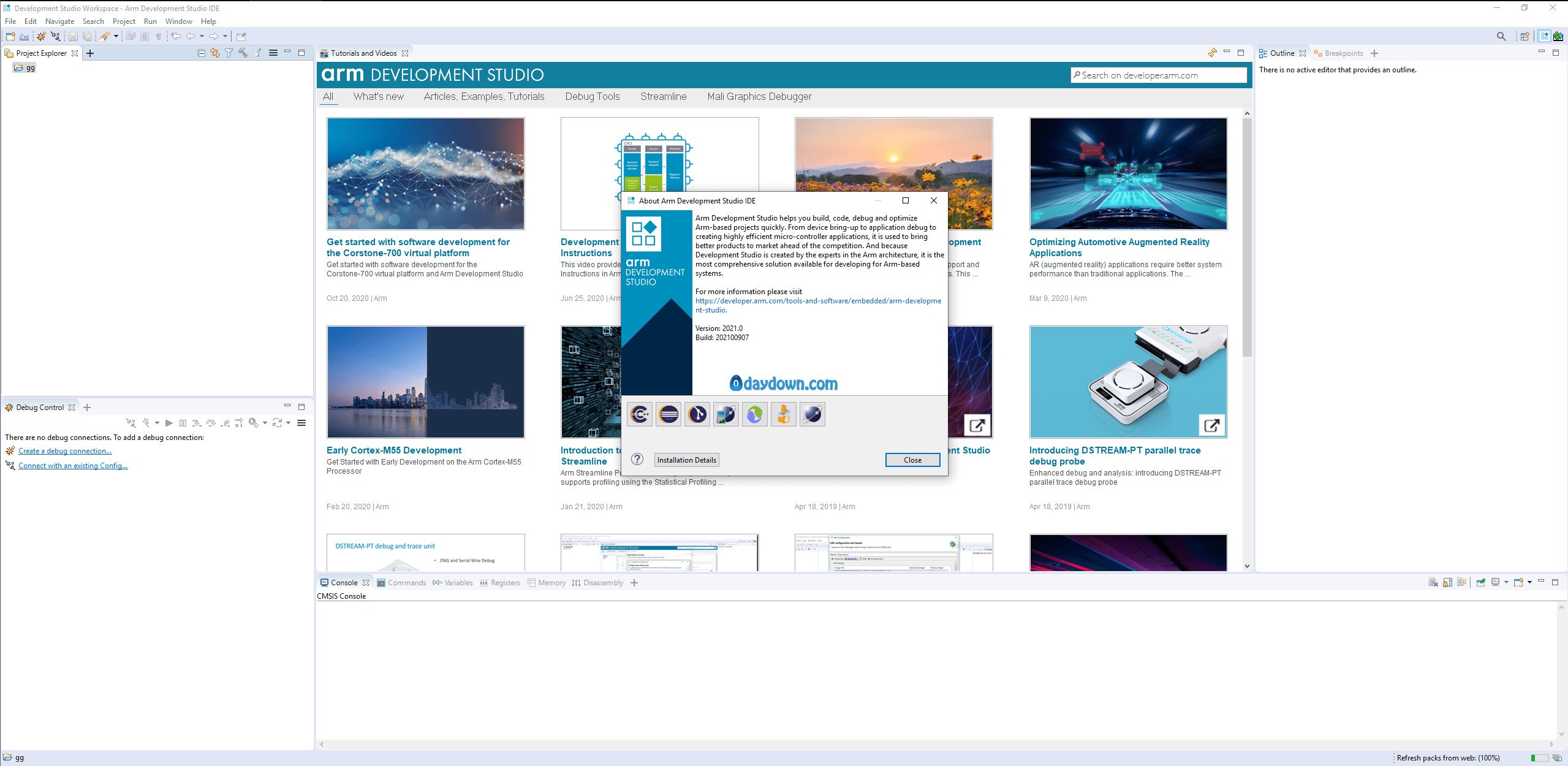Screen dimensions: 1568x766
Task: Click the help question mark icon in About dialog
Action: 637,460
